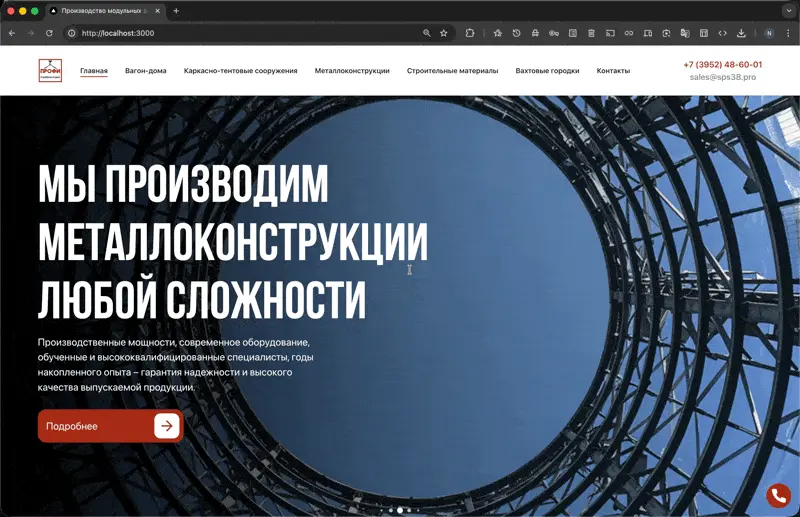The width and height of the screenshot is (800, 517).
Task: Select the slider dot left of active dot
Action: [391, 510]
